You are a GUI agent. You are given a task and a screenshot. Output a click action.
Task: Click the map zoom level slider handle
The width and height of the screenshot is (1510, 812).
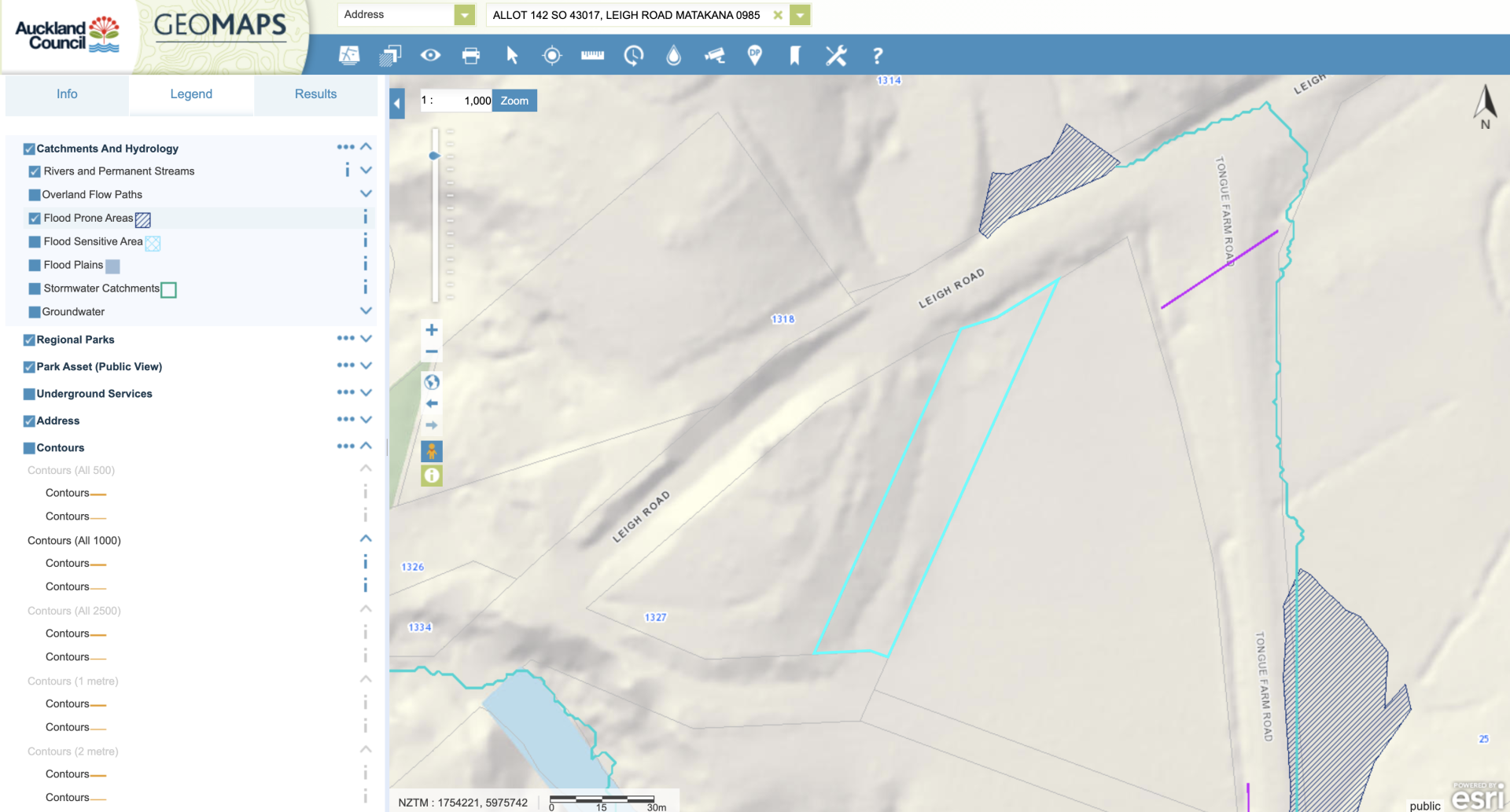point(434,156)
